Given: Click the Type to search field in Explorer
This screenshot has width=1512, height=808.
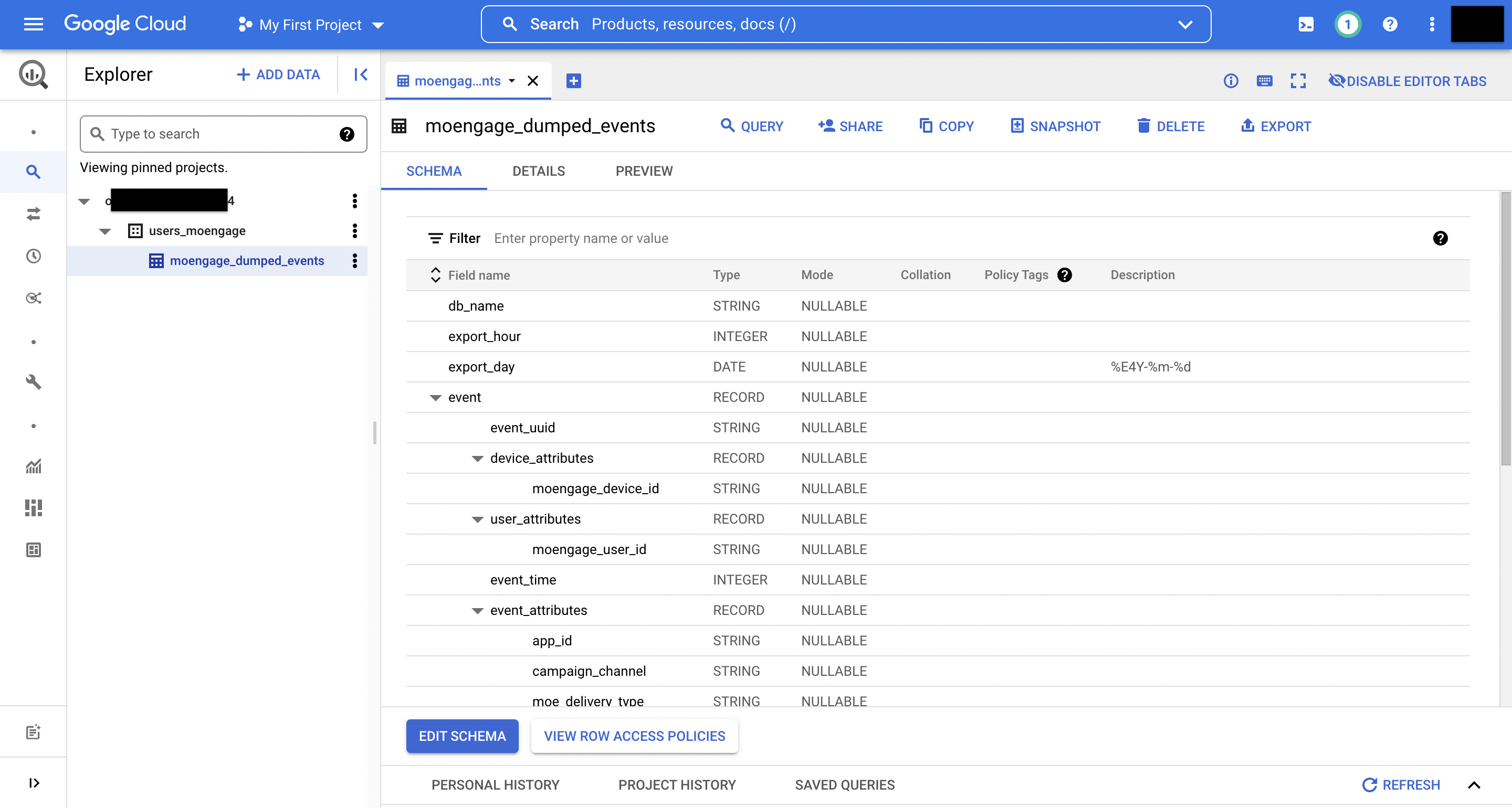Looking at the screenshot, I should point(223,134).
